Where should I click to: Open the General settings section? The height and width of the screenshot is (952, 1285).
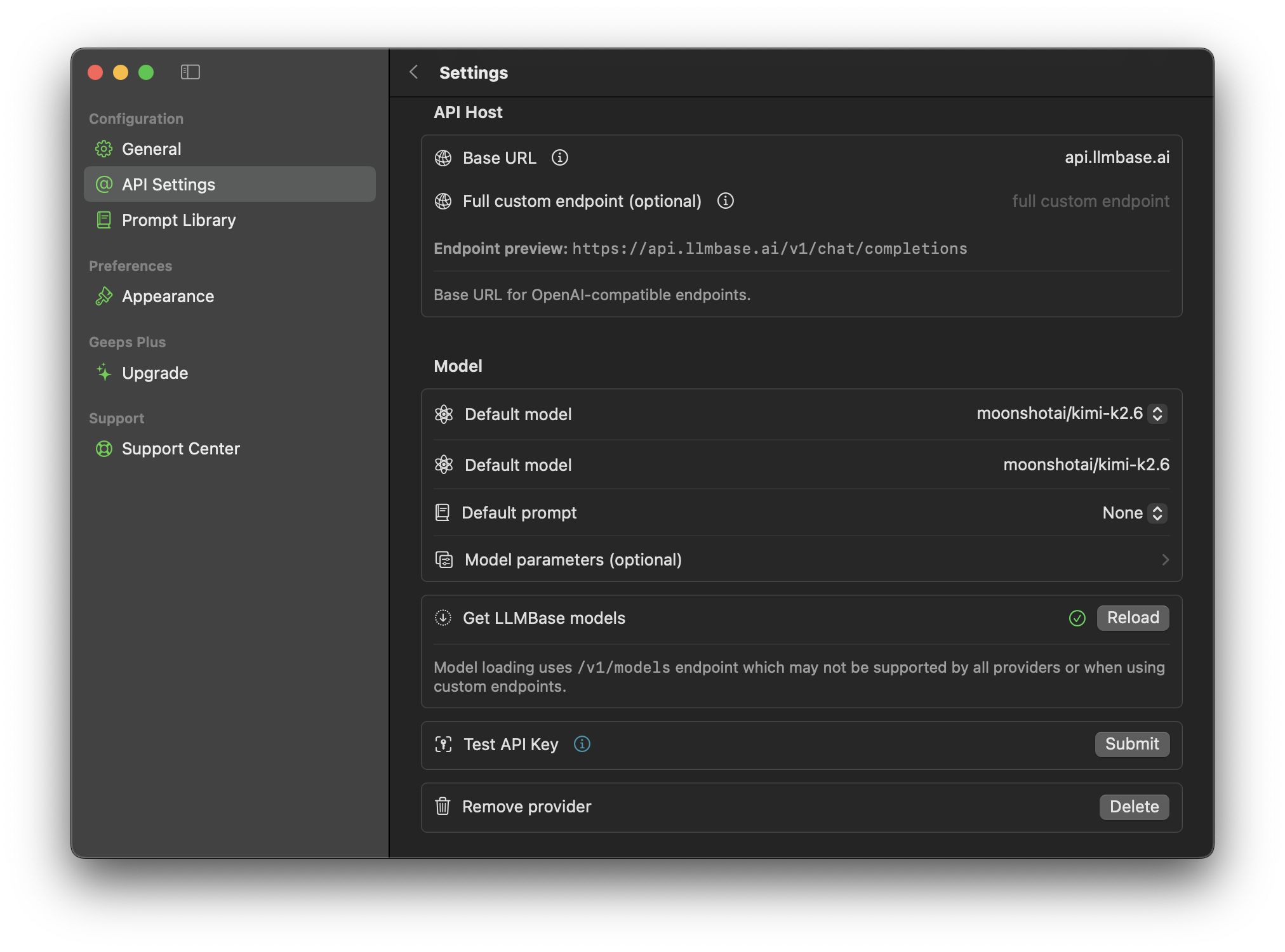pos(230,149)
